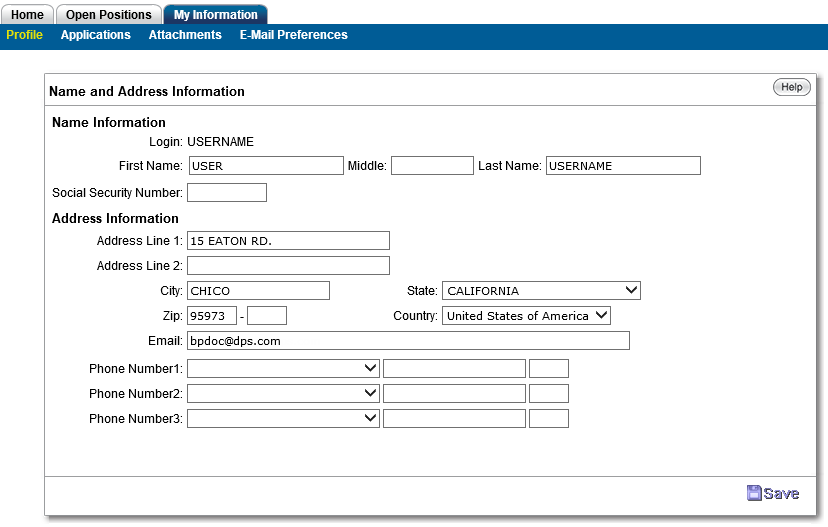Click the First Name input field
The image size is (828, 527).
(265, 166)
